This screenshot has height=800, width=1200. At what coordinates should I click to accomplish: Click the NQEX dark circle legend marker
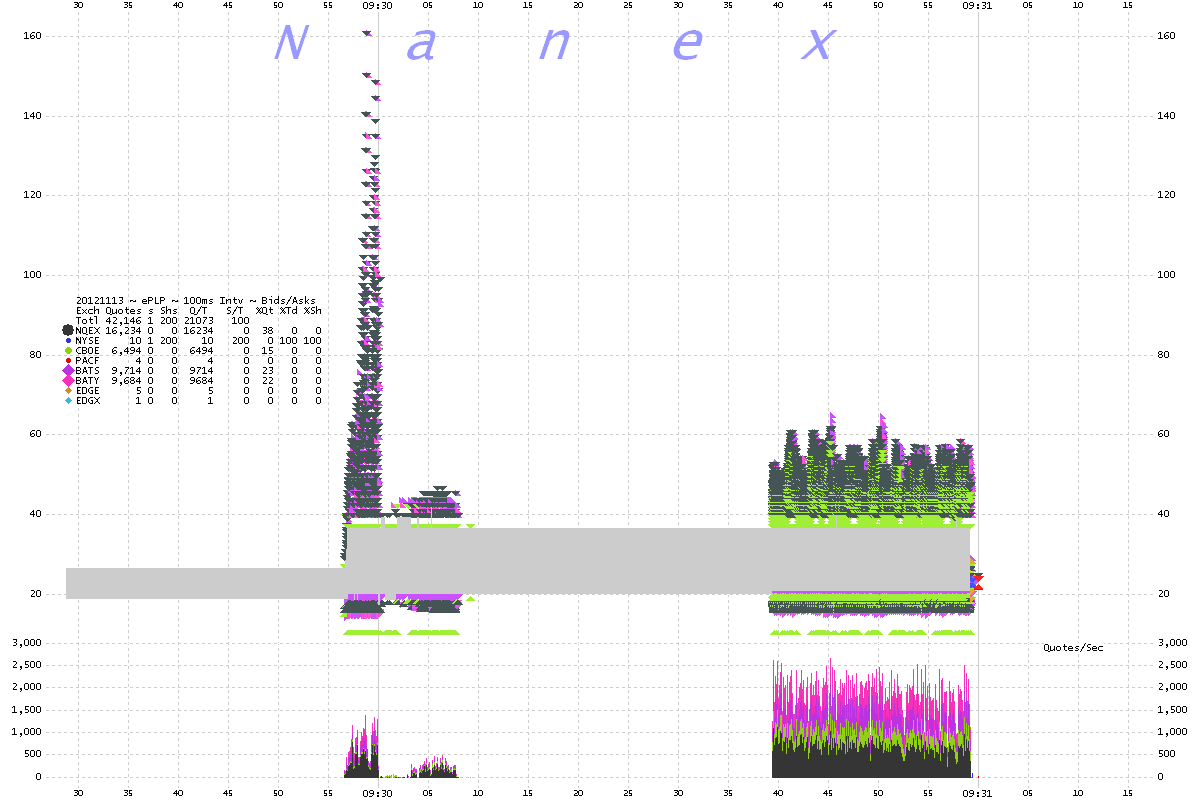(68, 330)
